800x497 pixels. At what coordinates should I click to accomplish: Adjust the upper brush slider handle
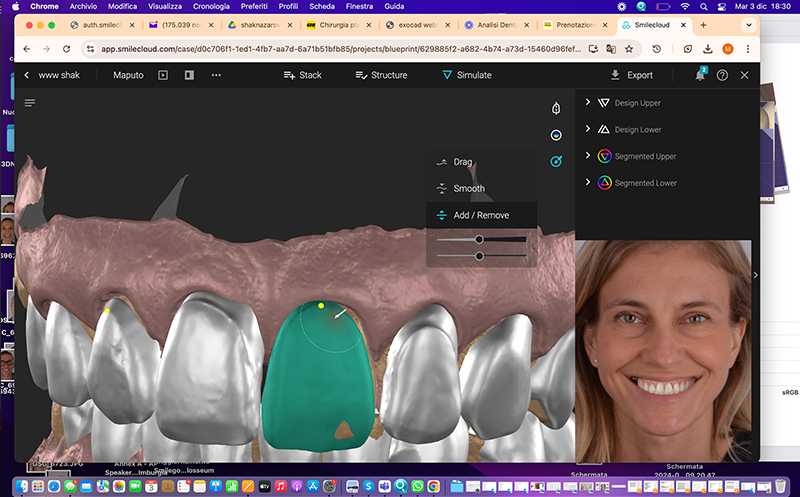[x=479, y=239]
